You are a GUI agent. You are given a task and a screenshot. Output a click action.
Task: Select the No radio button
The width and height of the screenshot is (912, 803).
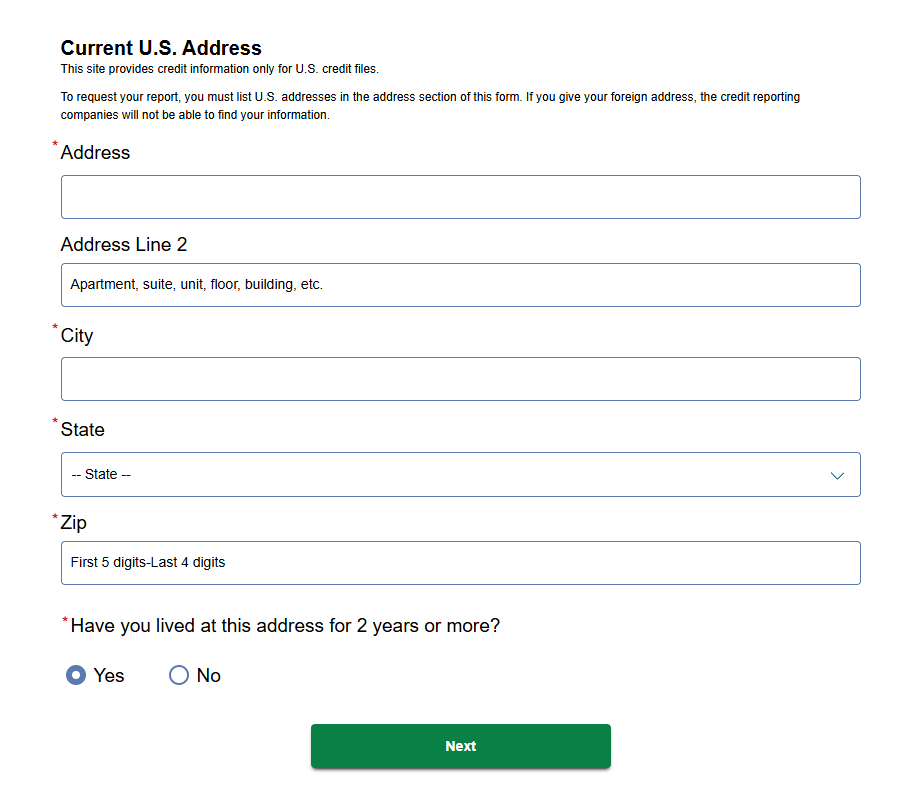[x=179, y=676]
